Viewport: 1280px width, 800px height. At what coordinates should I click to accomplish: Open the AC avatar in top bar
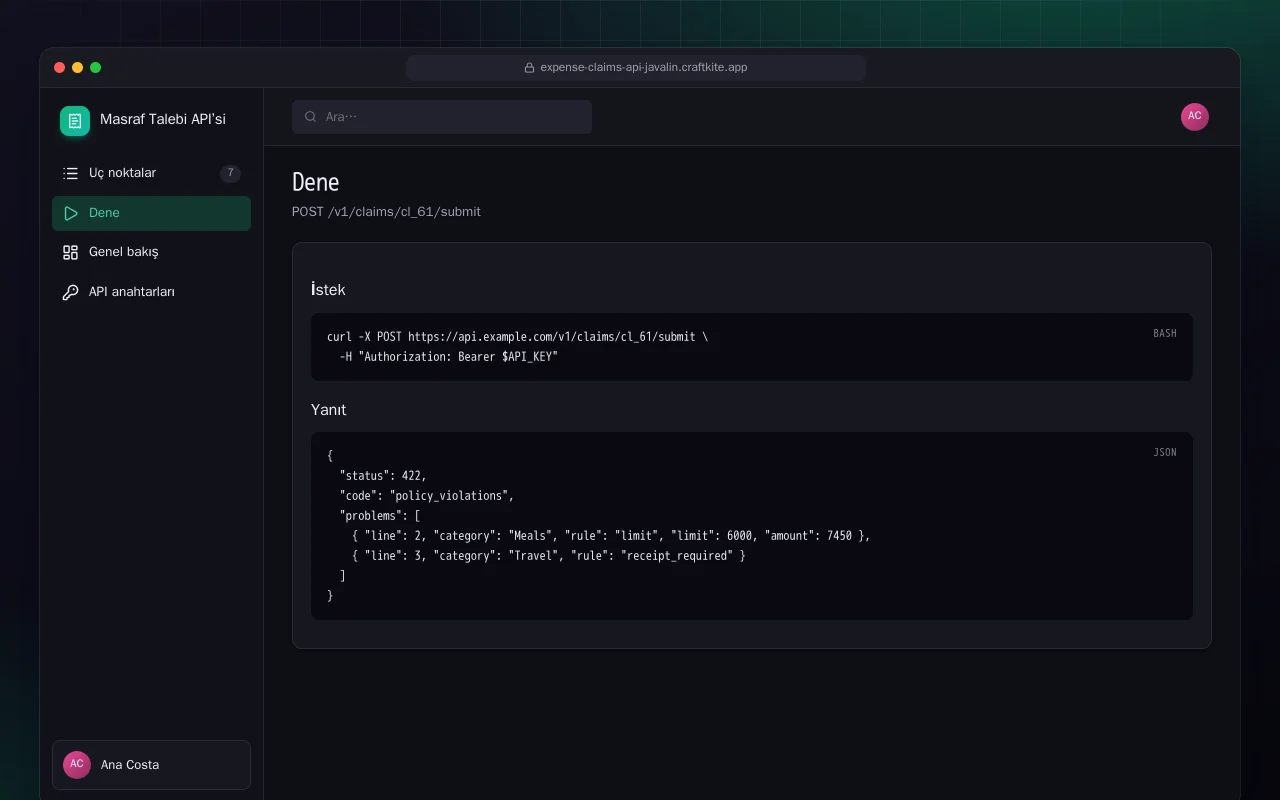[1195, 117]
